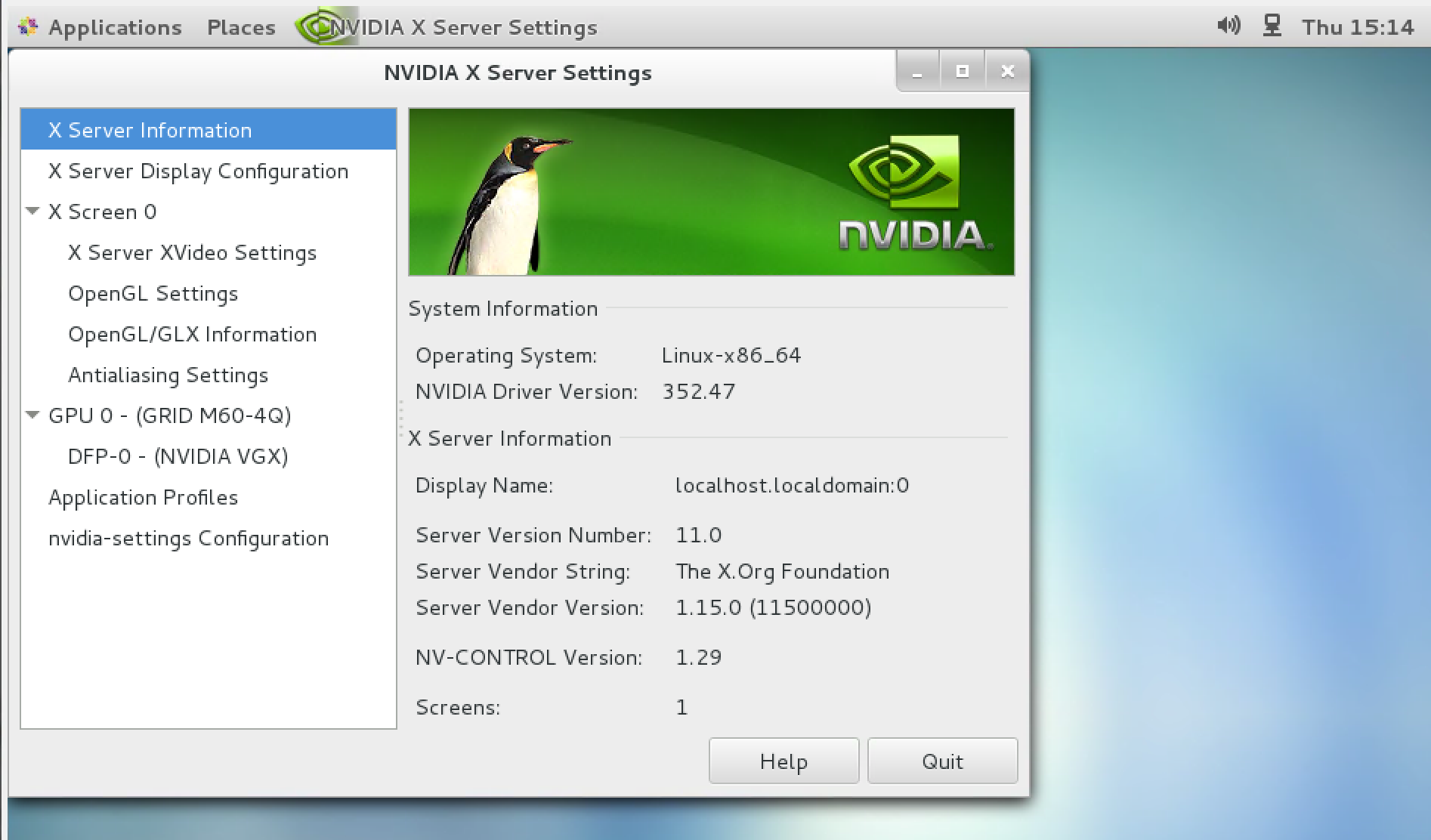Select X Server Display Configuration

coord(198,171)
